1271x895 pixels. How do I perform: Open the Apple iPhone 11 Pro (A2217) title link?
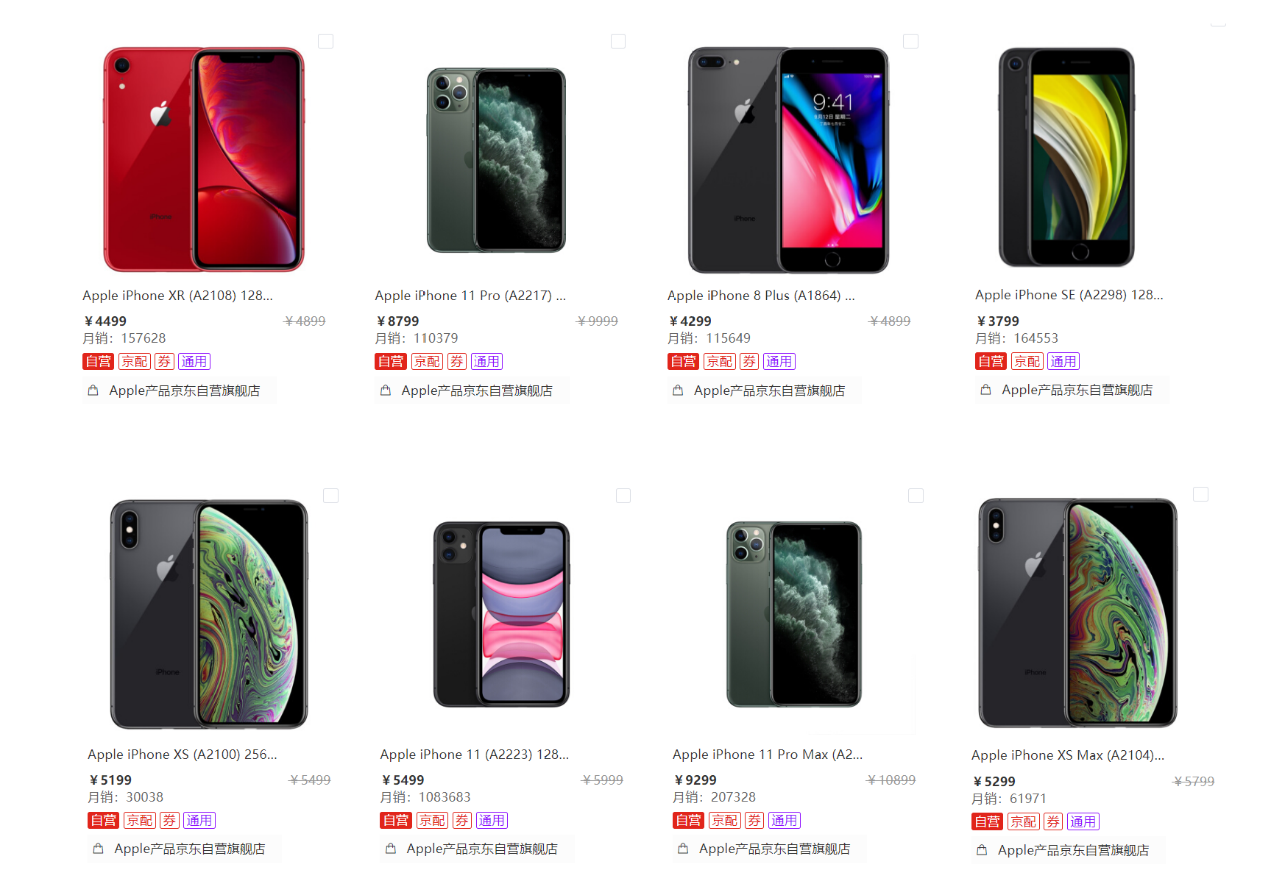pos(470,295)
